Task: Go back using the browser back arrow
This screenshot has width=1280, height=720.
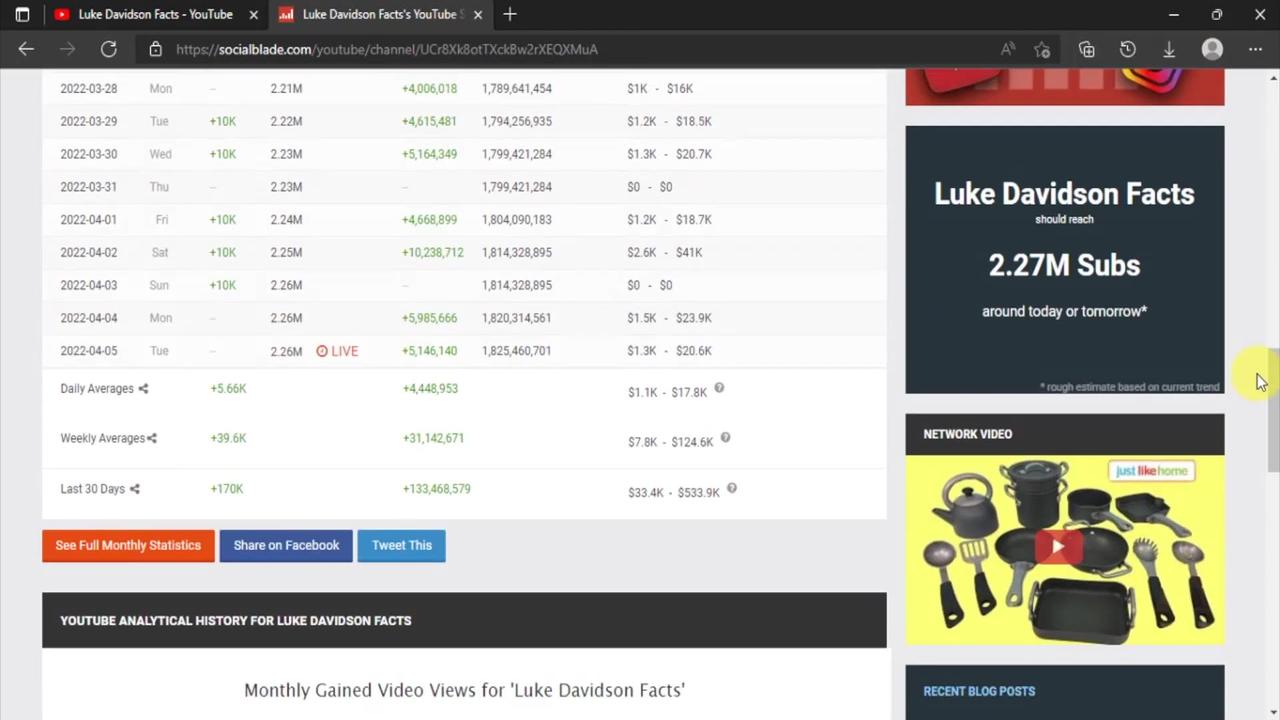Action: [x=26, y=49]
